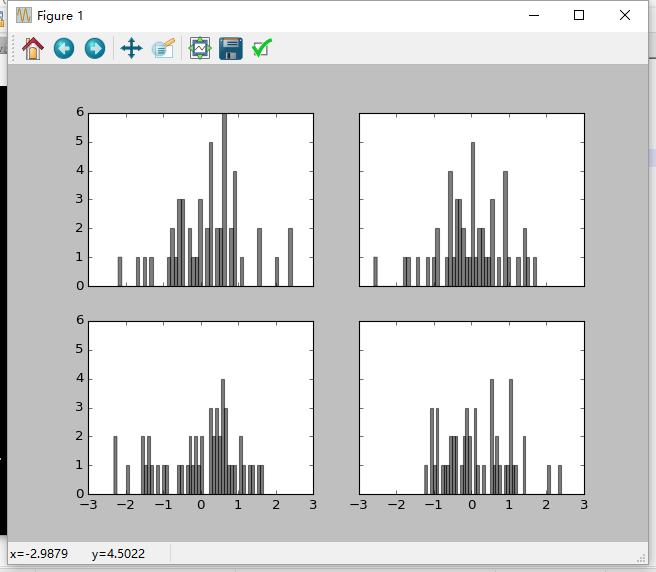Save the figure with the floppy icon
Image resolution: width=656 pixels, height=572 pixels.
coord(231,49)
